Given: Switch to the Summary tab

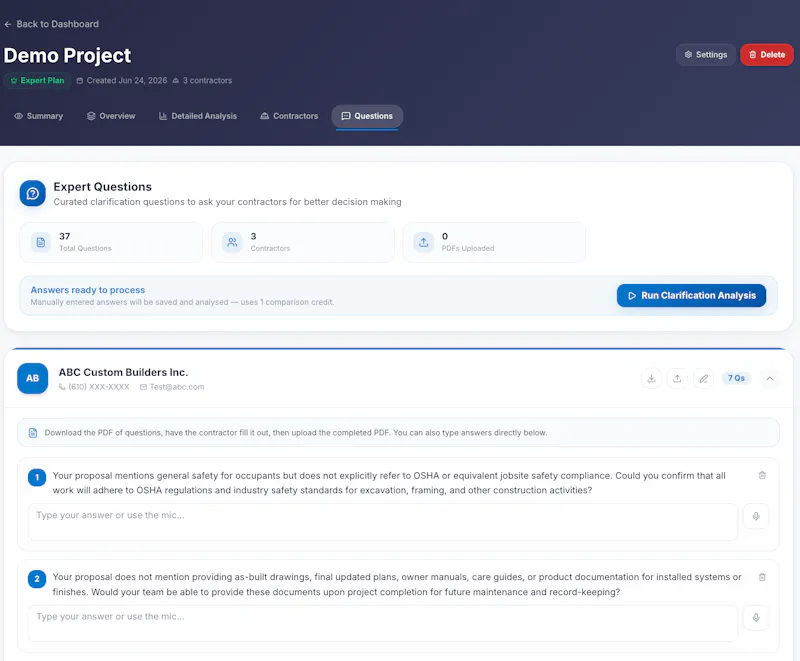Looking at the screenshot, I should coord(39,116).
